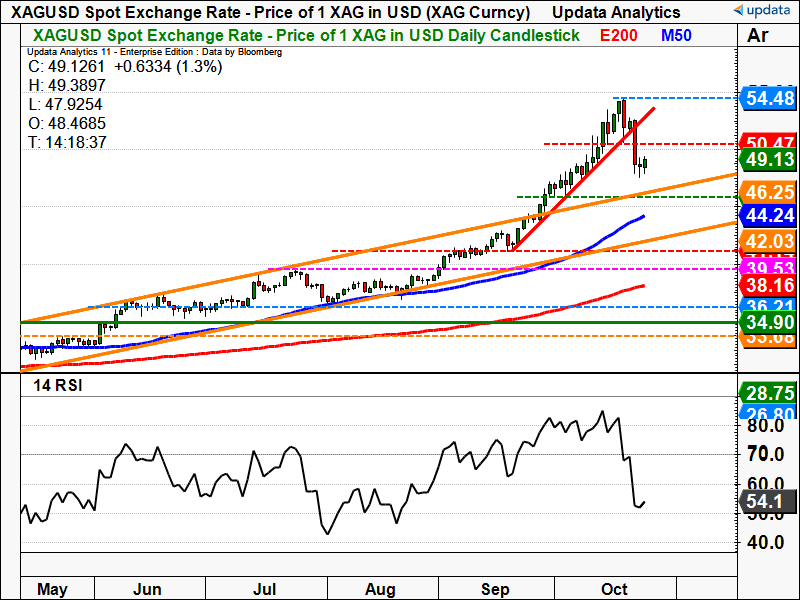This screenshot has height=600, width=800.
Task: Click the blue 44.24 moving average tag
Action: [x=767, y=215]
